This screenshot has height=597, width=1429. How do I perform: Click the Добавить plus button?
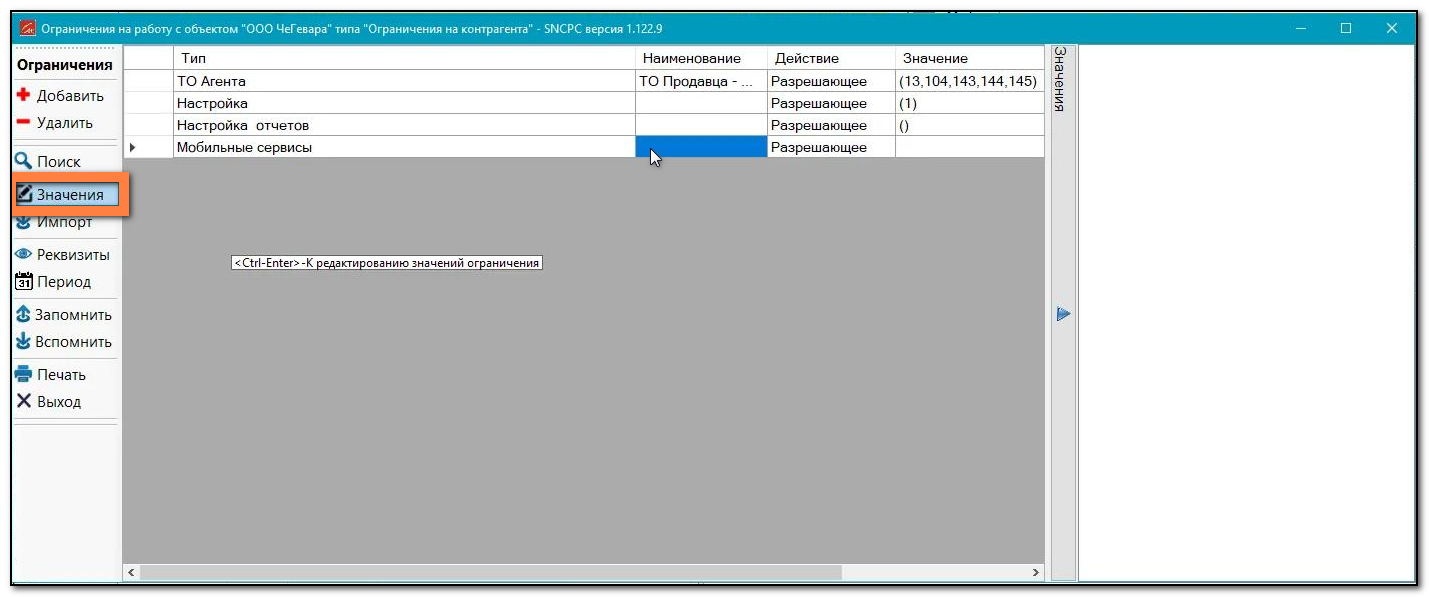coord(62,96)
